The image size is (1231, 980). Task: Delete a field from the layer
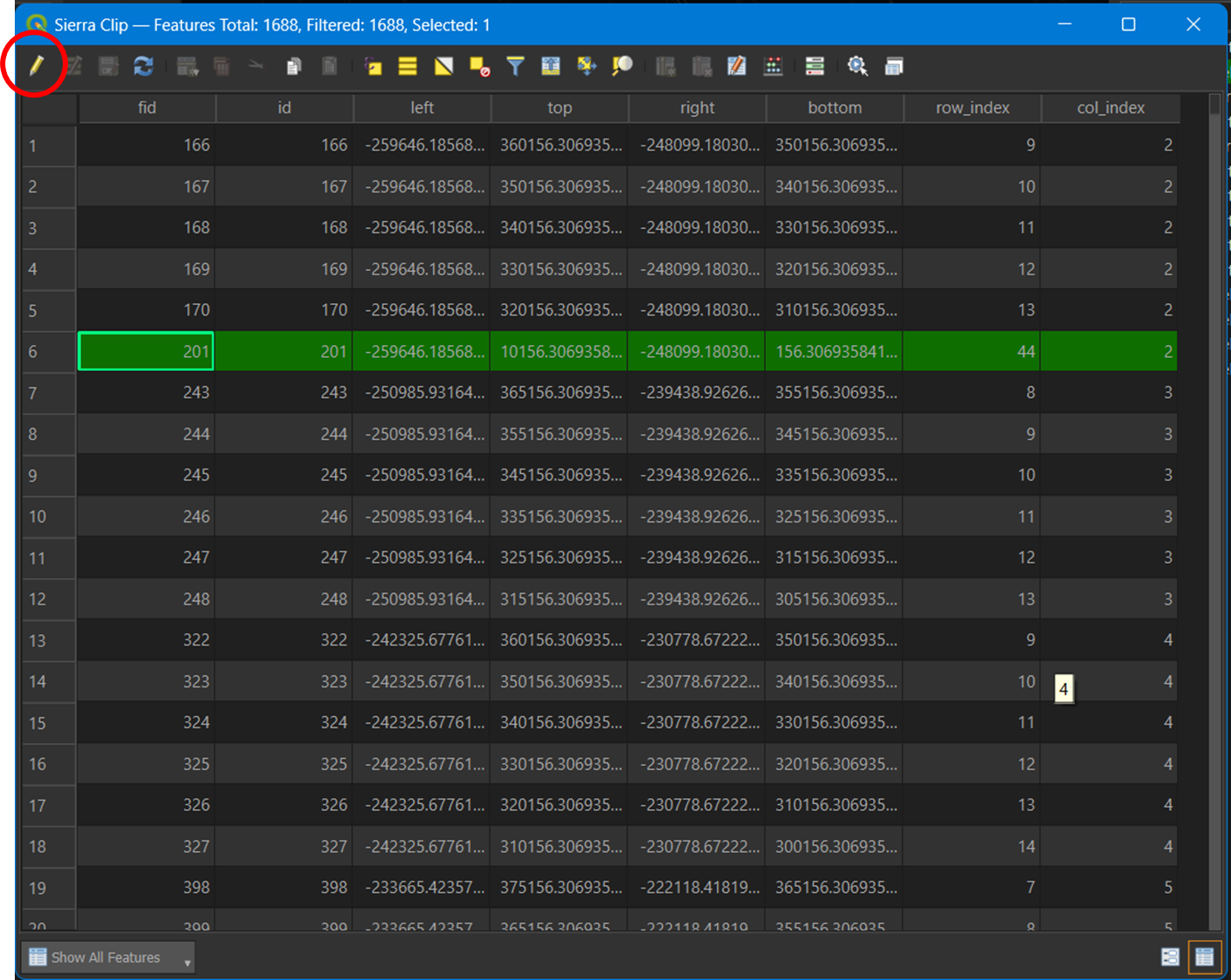[701, 66]
